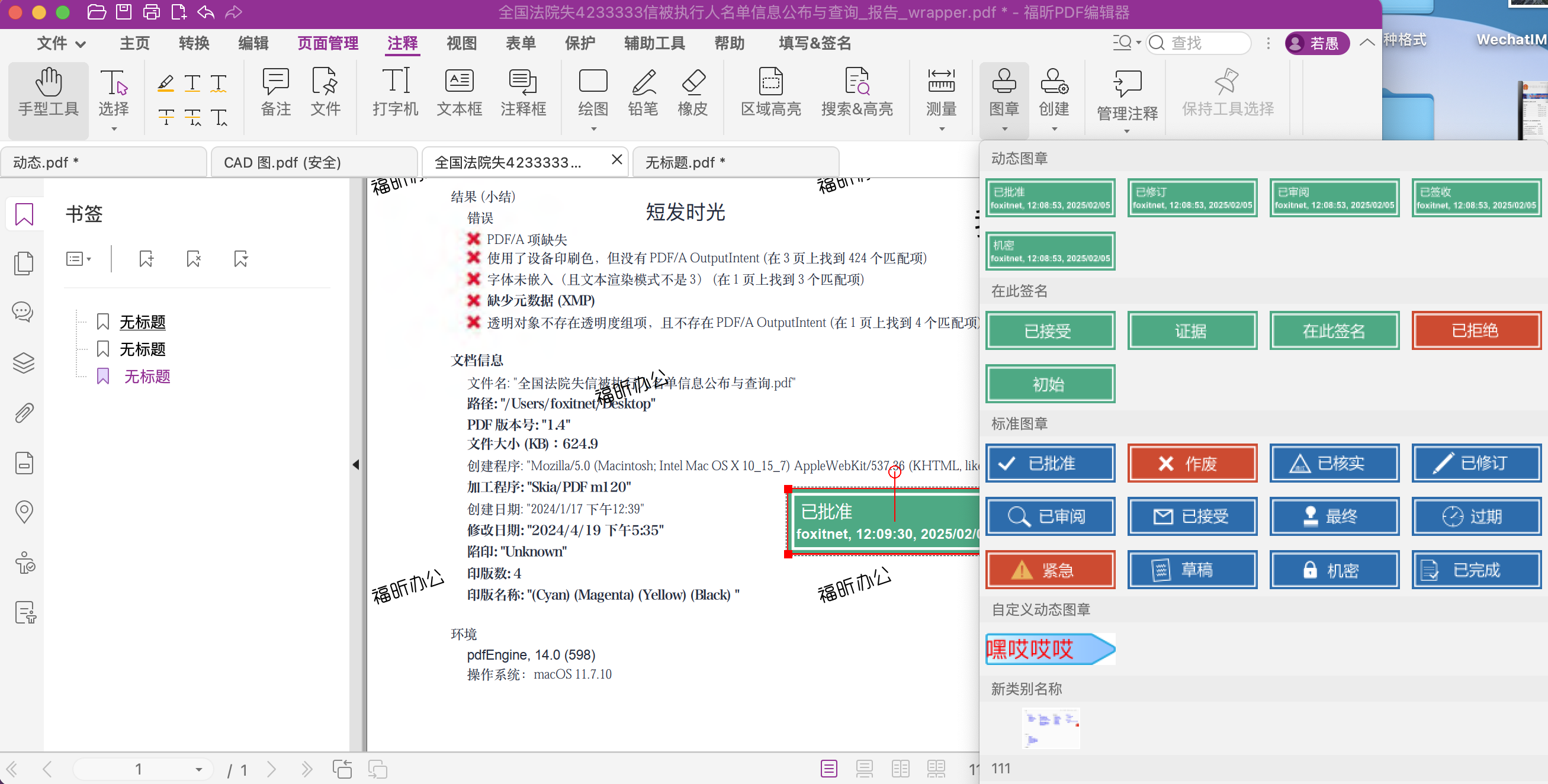Expand the Drawing (绘图) tool dropdown
This screenshot has height=784, width=1548.
point(593,128)
